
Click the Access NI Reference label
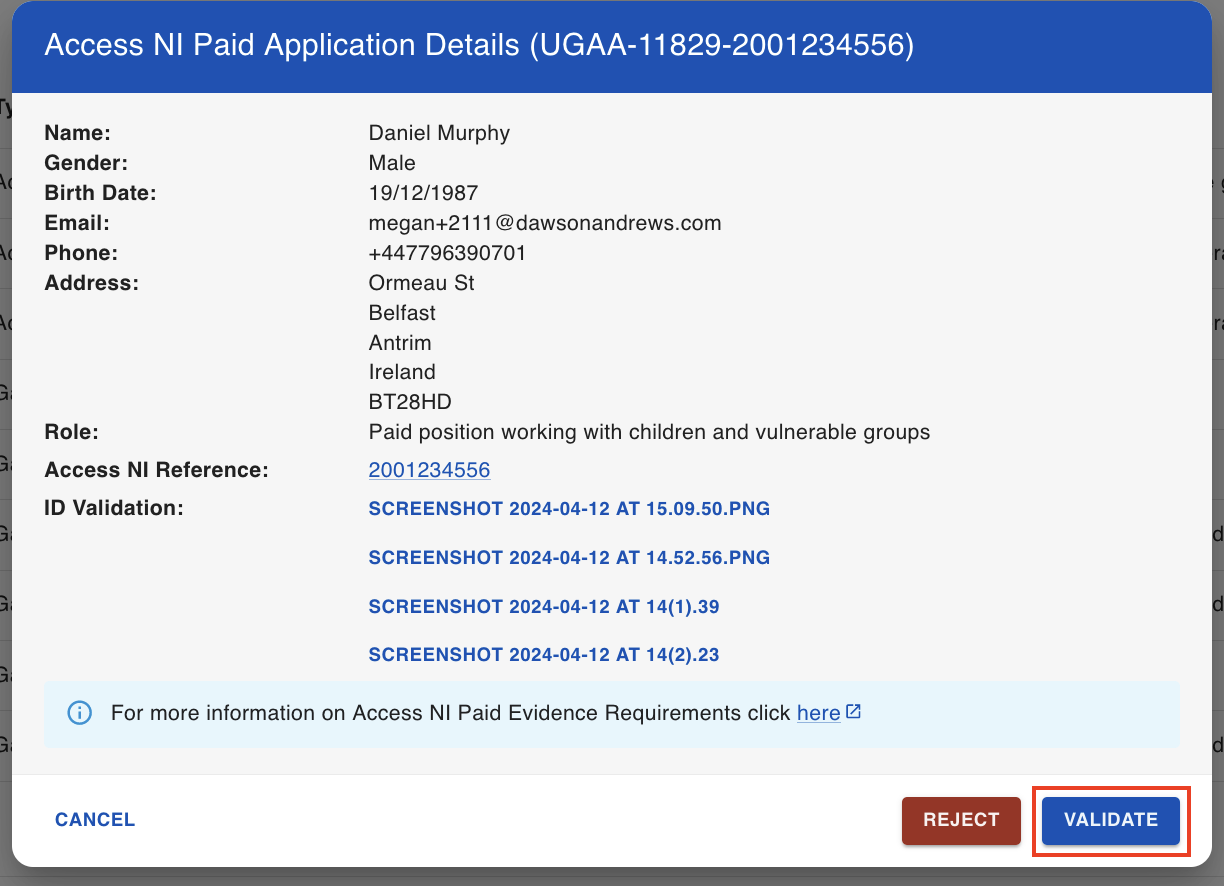(x=157, y=470)
